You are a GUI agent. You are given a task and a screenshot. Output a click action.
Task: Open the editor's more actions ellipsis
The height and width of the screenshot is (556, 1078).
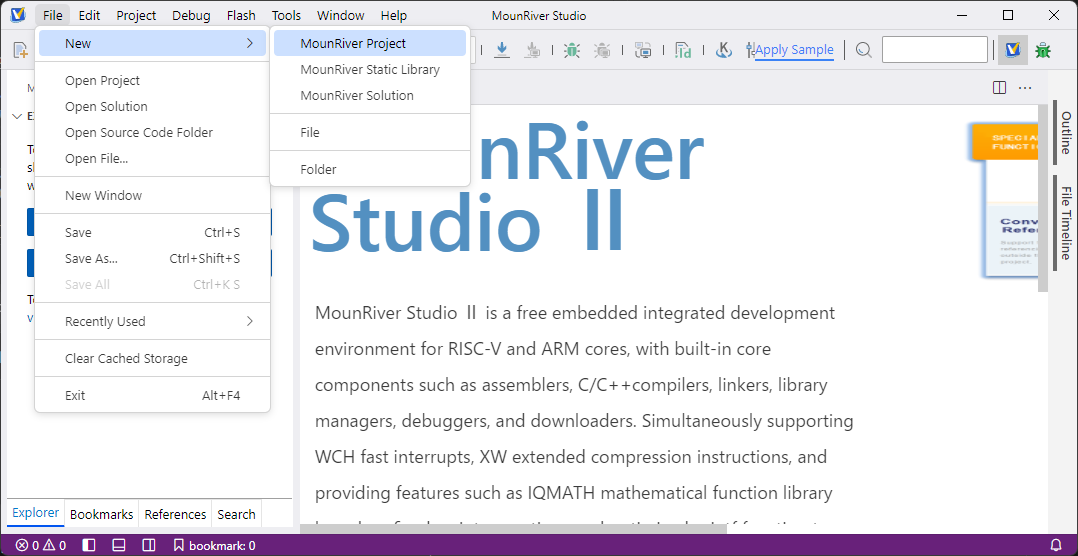point(1025,88)
